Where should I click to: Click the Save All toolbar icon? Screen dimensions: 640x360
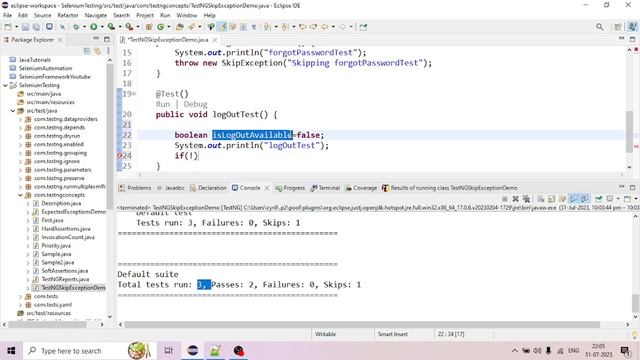(x=36, y=27)
